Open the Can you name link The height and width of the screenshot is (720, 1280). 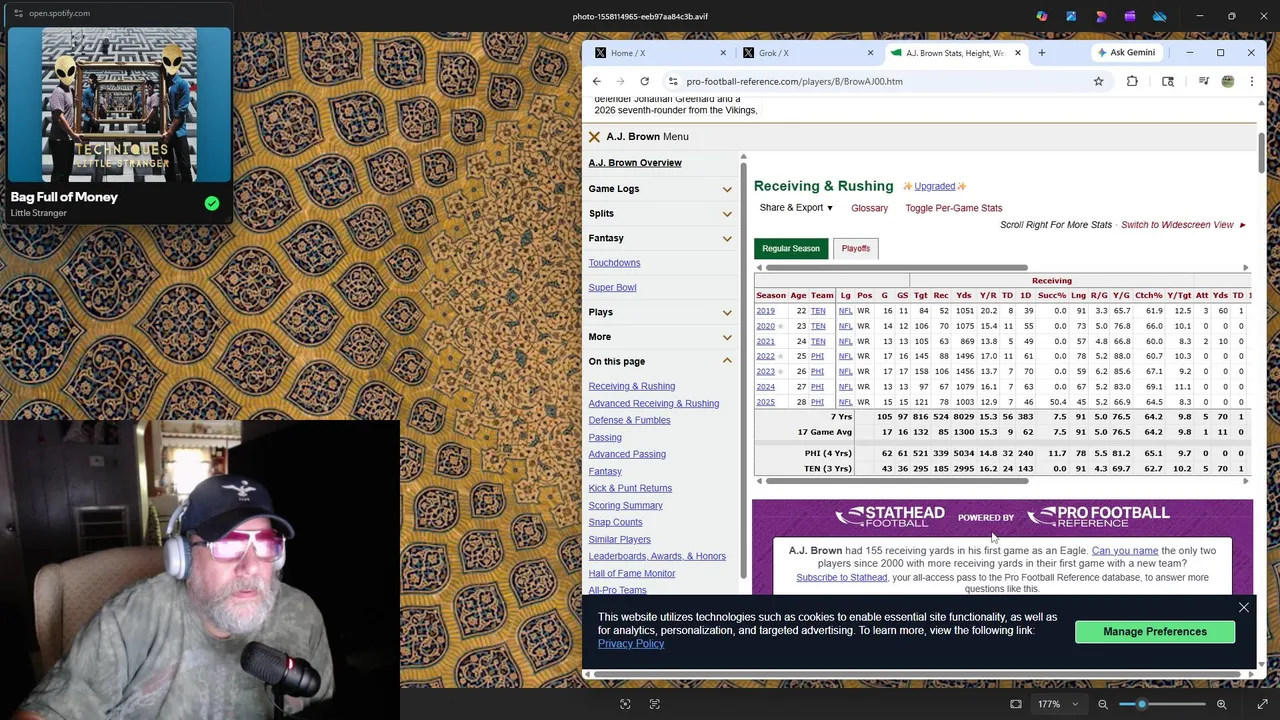point(1125,551)
